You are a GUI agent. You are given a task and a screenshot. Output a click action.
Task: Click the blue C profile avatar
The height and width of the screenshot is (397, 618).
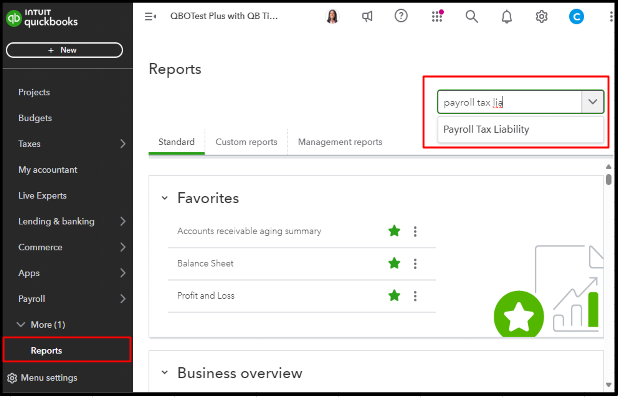click(x=576, y=17)
